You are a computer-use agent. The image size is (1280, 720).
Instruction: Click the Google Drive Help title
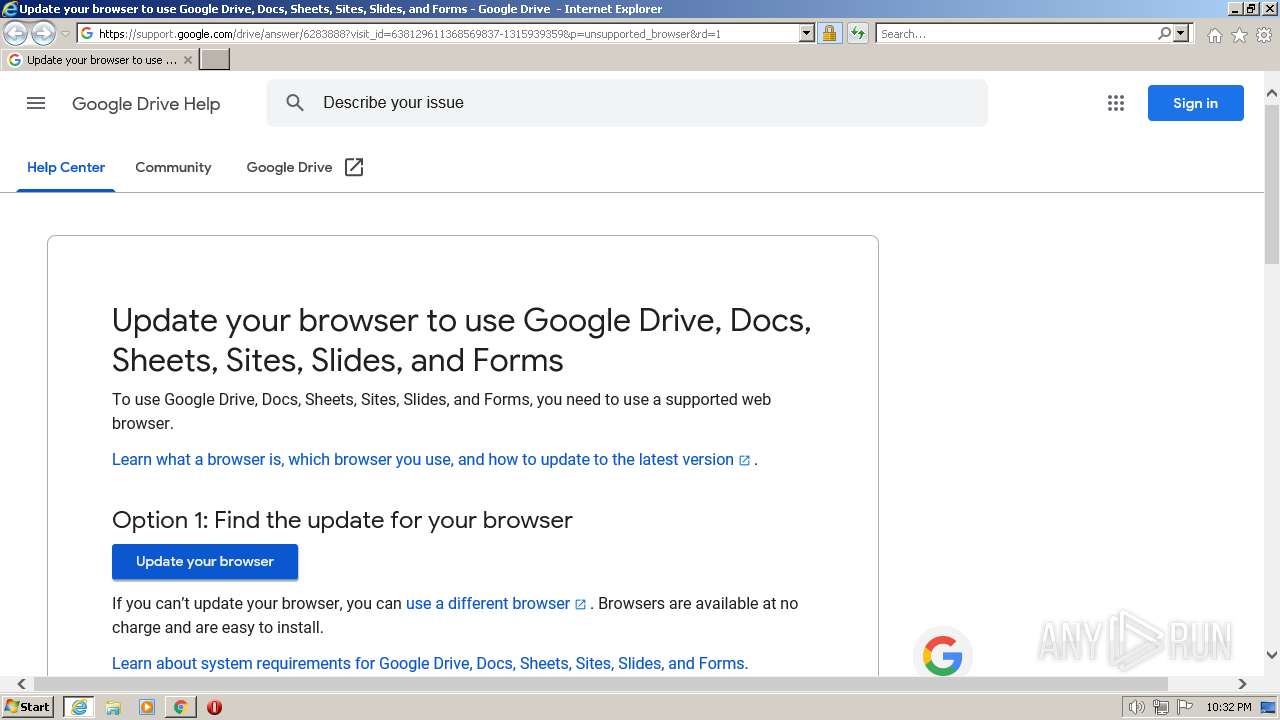(x=146, y=104)
